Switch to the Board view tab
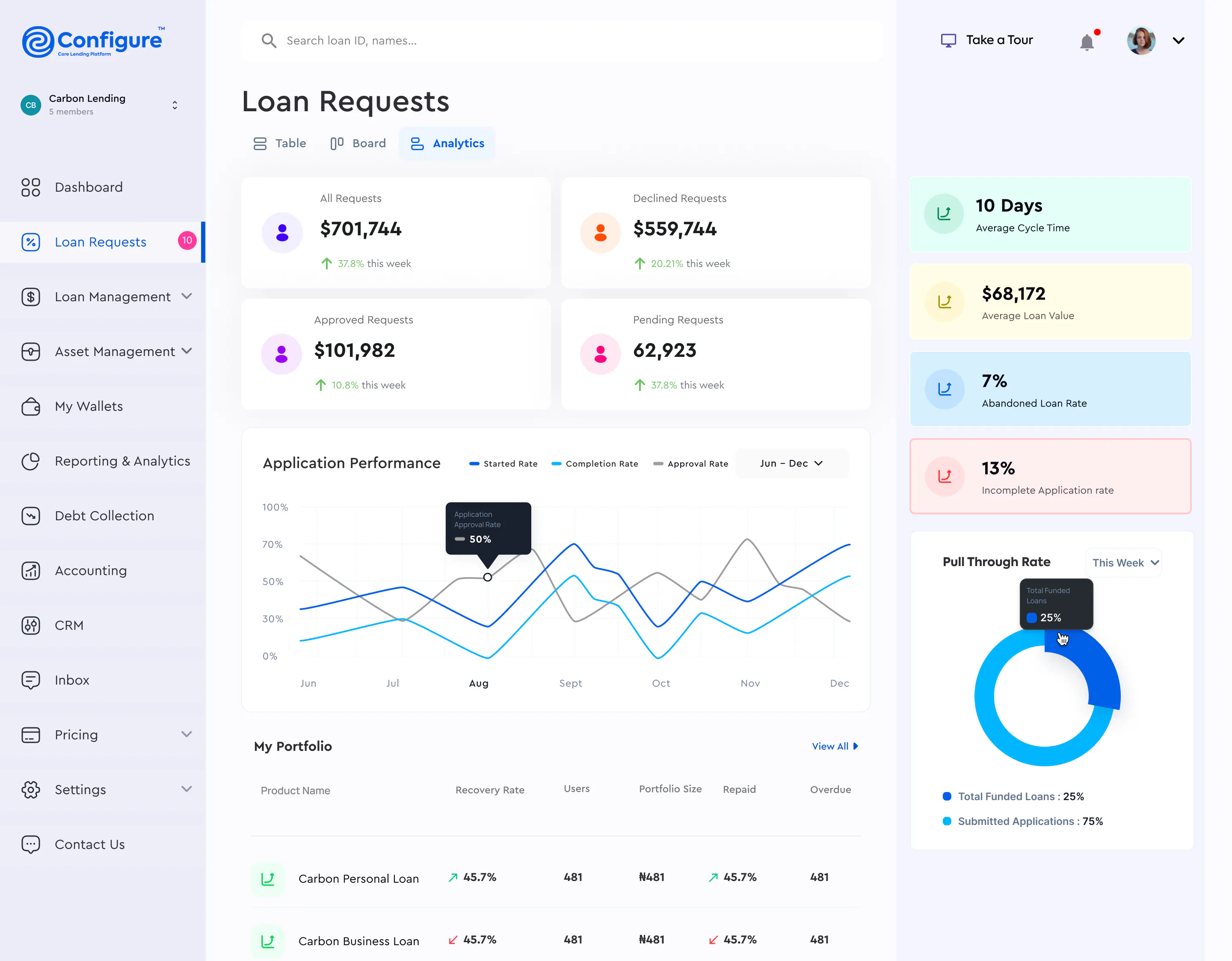Screen dimensions: 1232x961 [x=358, y=143]
